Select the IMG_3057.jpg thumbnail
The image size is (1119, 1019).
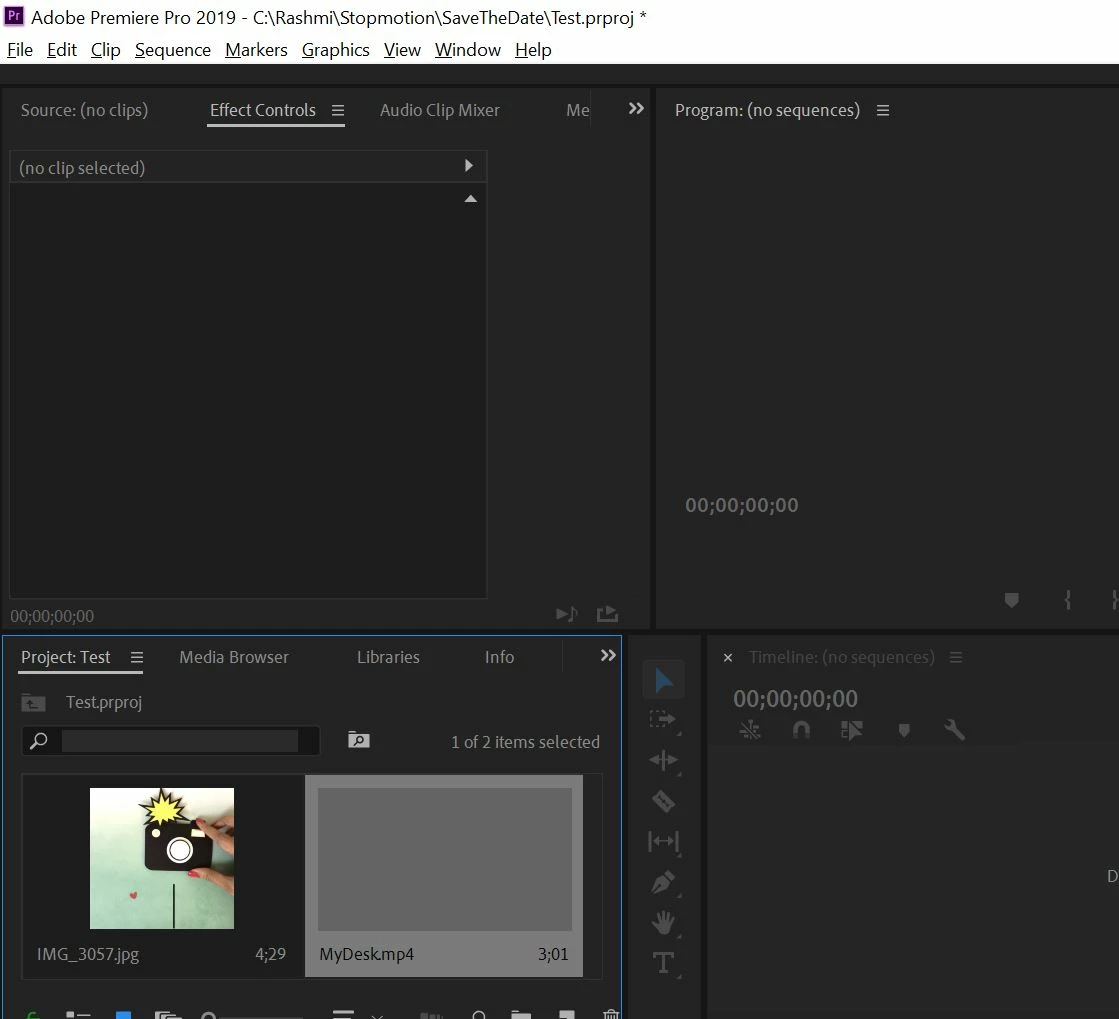162,858
